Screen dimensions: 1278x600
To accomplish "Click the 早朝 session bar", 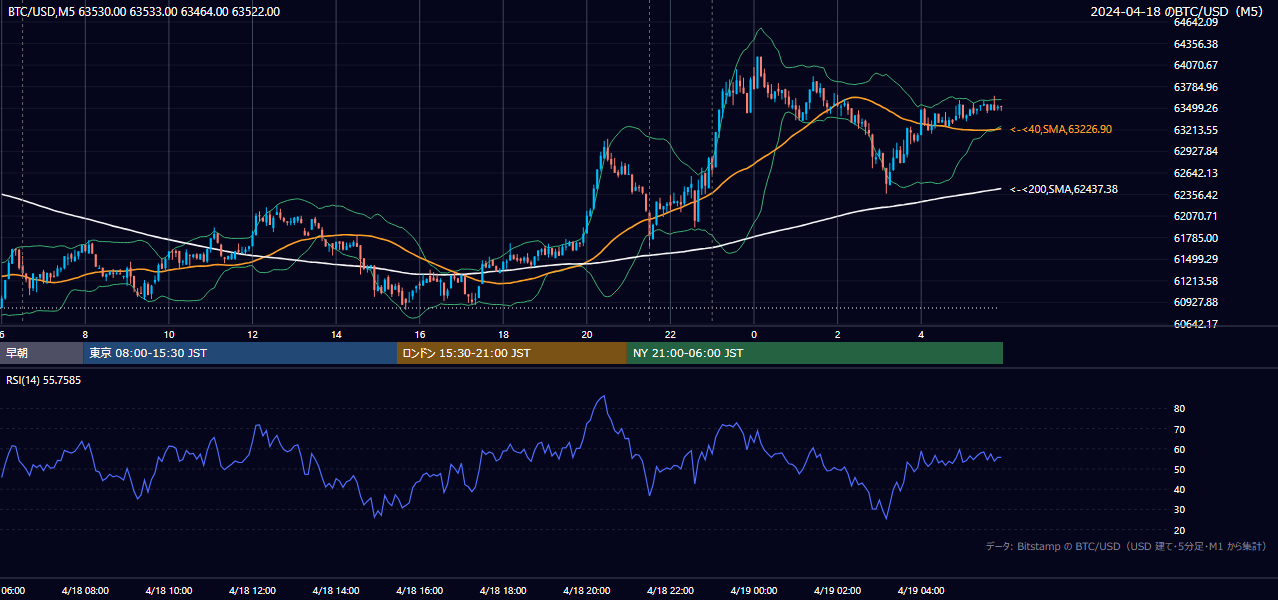I will pyautogui.click(x=41, y=353).
